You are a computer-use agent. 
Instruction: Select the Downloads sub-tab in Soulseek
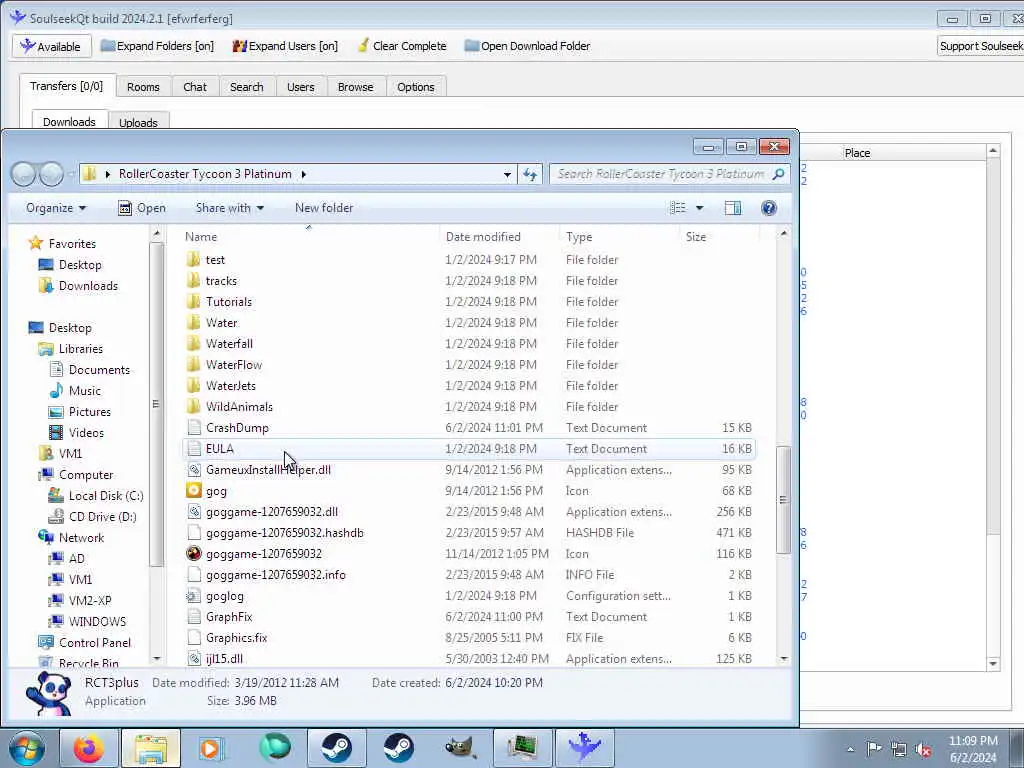click(69, 121)
